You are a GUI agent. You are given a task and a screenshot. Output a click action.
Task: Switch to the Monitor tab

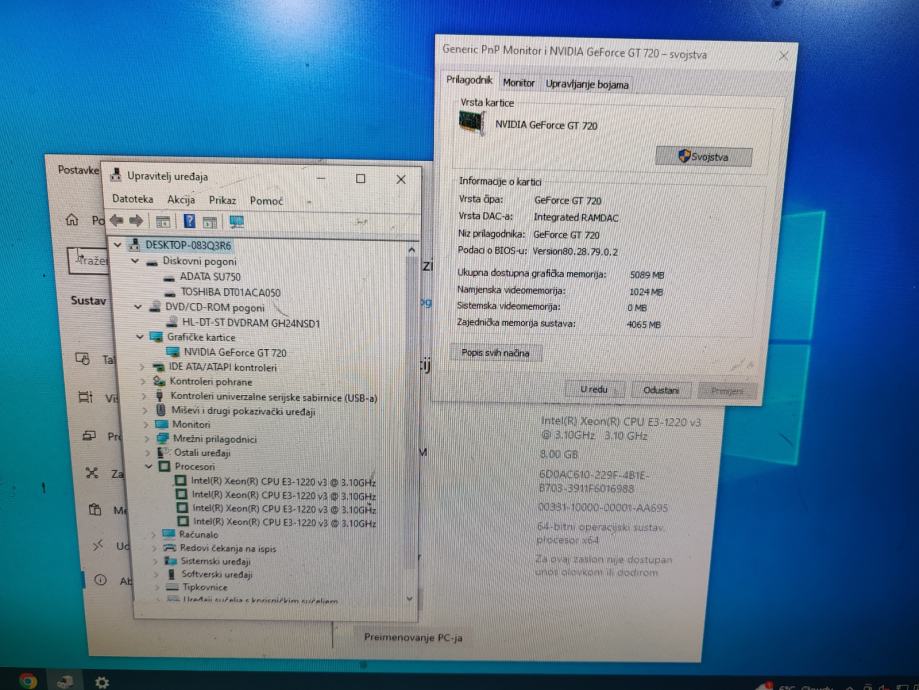[x=519, y=83]
